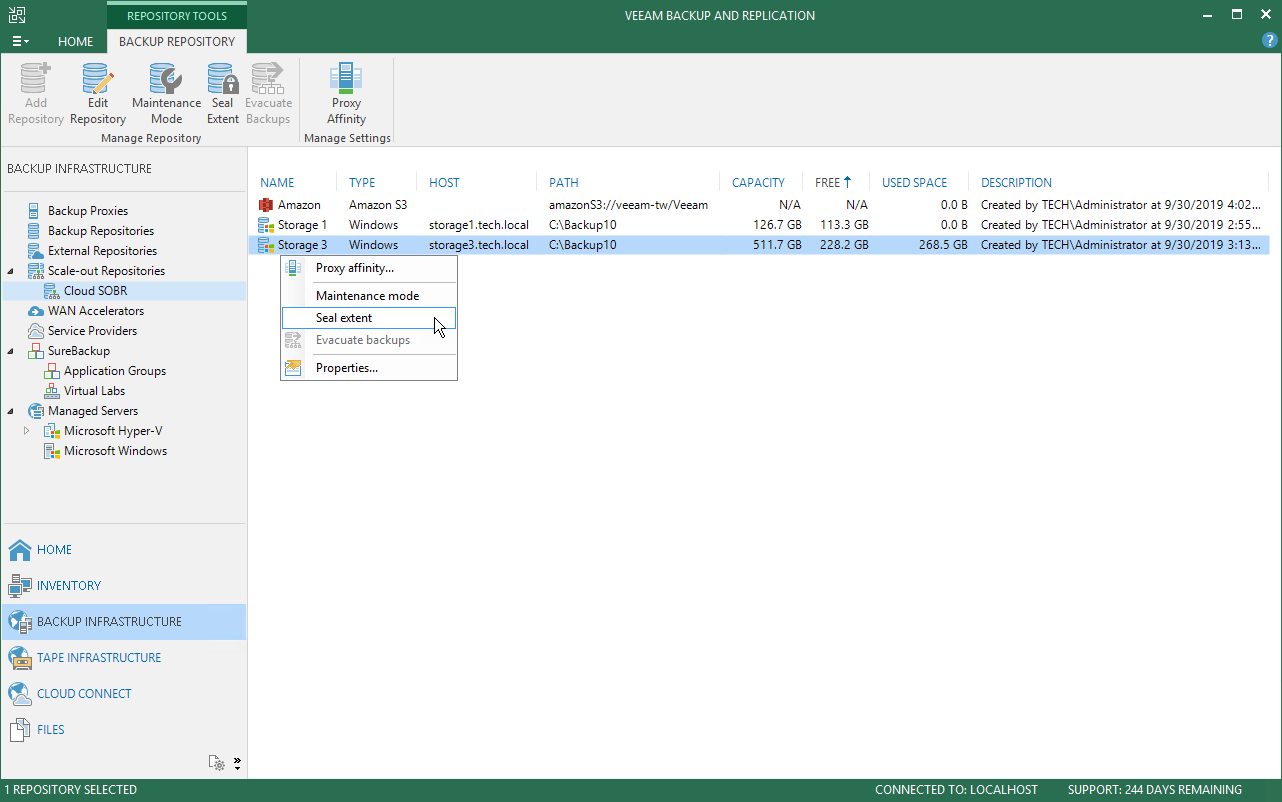This screenshot has width=1282, height=802.
Task: Open the Edit Repository ribbon tool
Action: [x=98, y=94]
